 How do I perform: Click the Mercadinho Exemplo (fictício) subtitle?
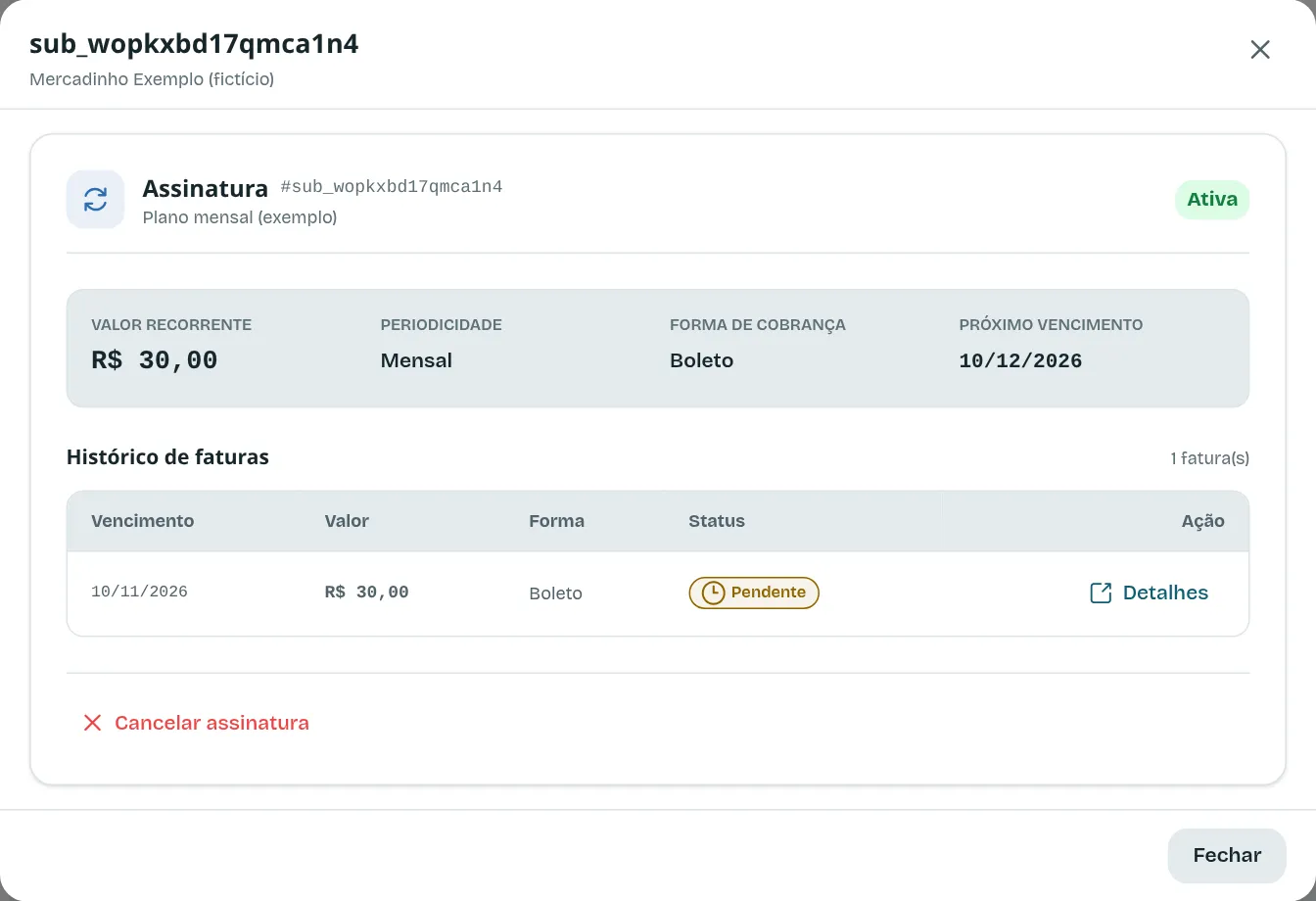pos(152,79)
